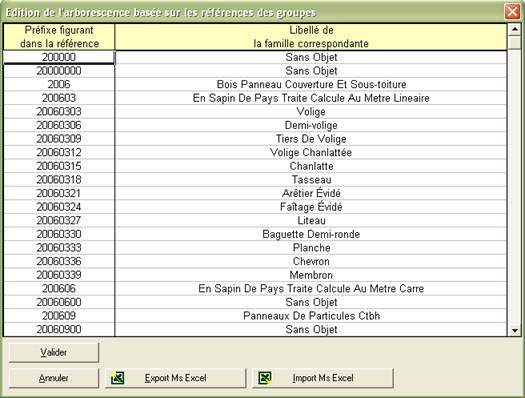The image size is (525, 398).
Task: Close the arborescence edition dialog
Action: click(x=512, y=12)
